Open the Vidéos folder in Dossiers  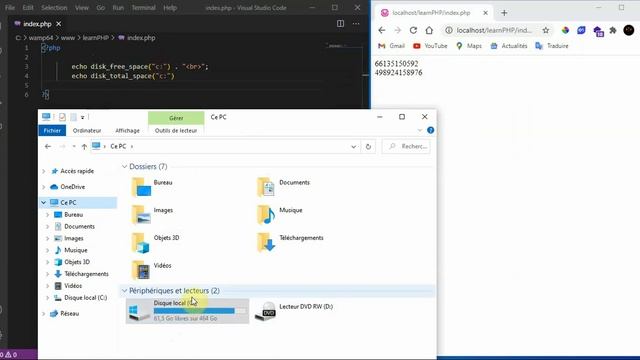(152, 270)
